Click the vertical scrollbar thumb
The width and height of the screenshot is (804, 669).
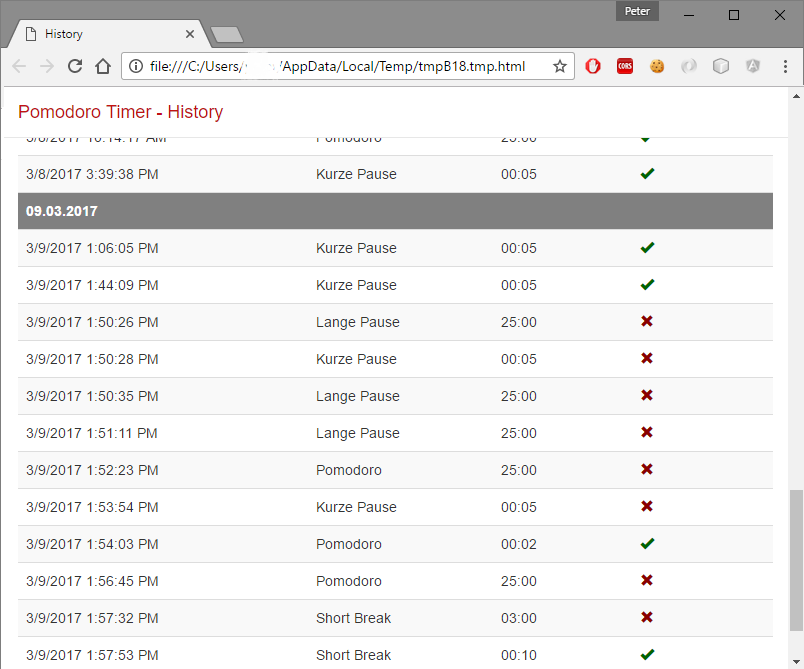796,560
